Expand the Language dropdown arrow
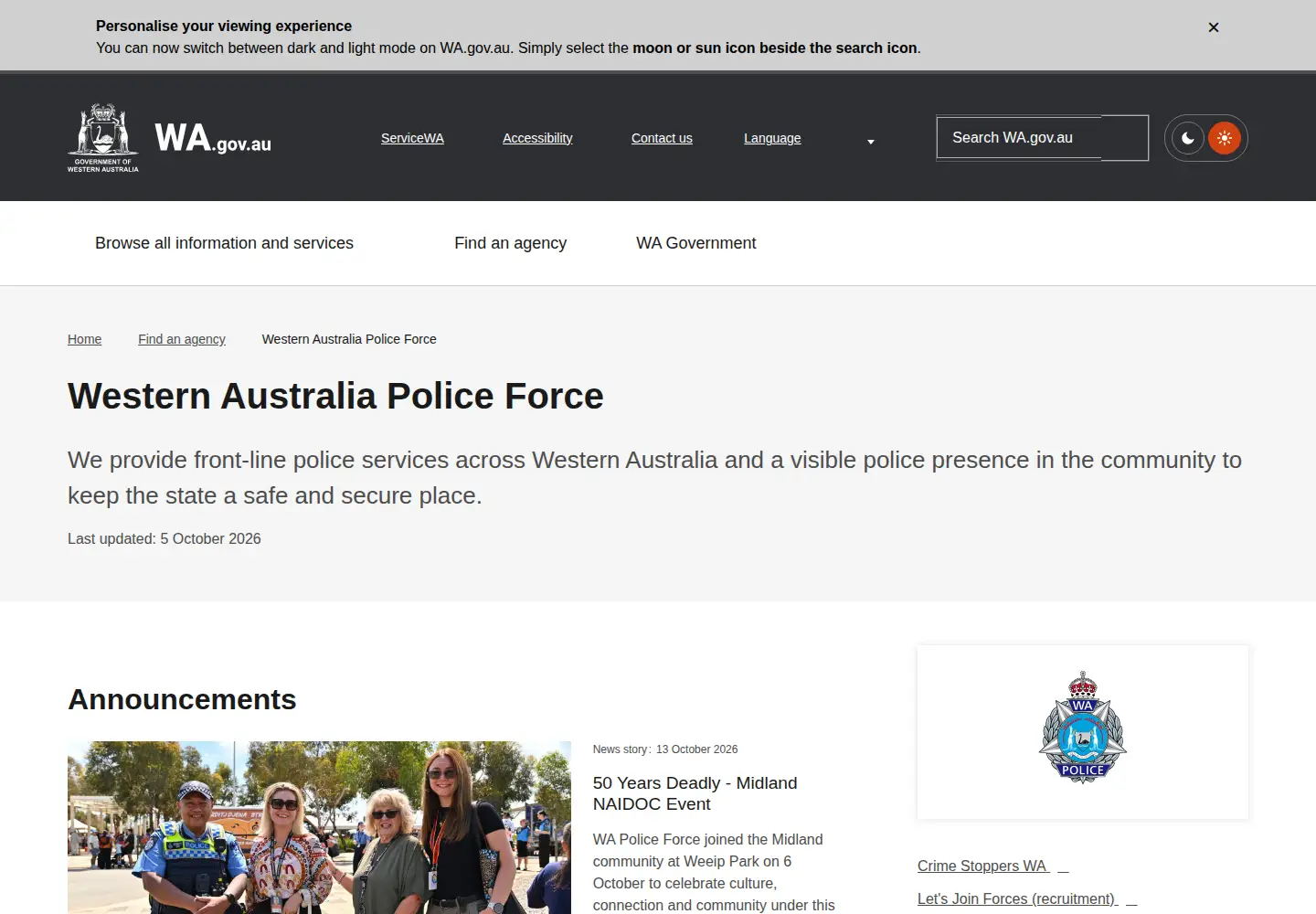 [871, 142]
